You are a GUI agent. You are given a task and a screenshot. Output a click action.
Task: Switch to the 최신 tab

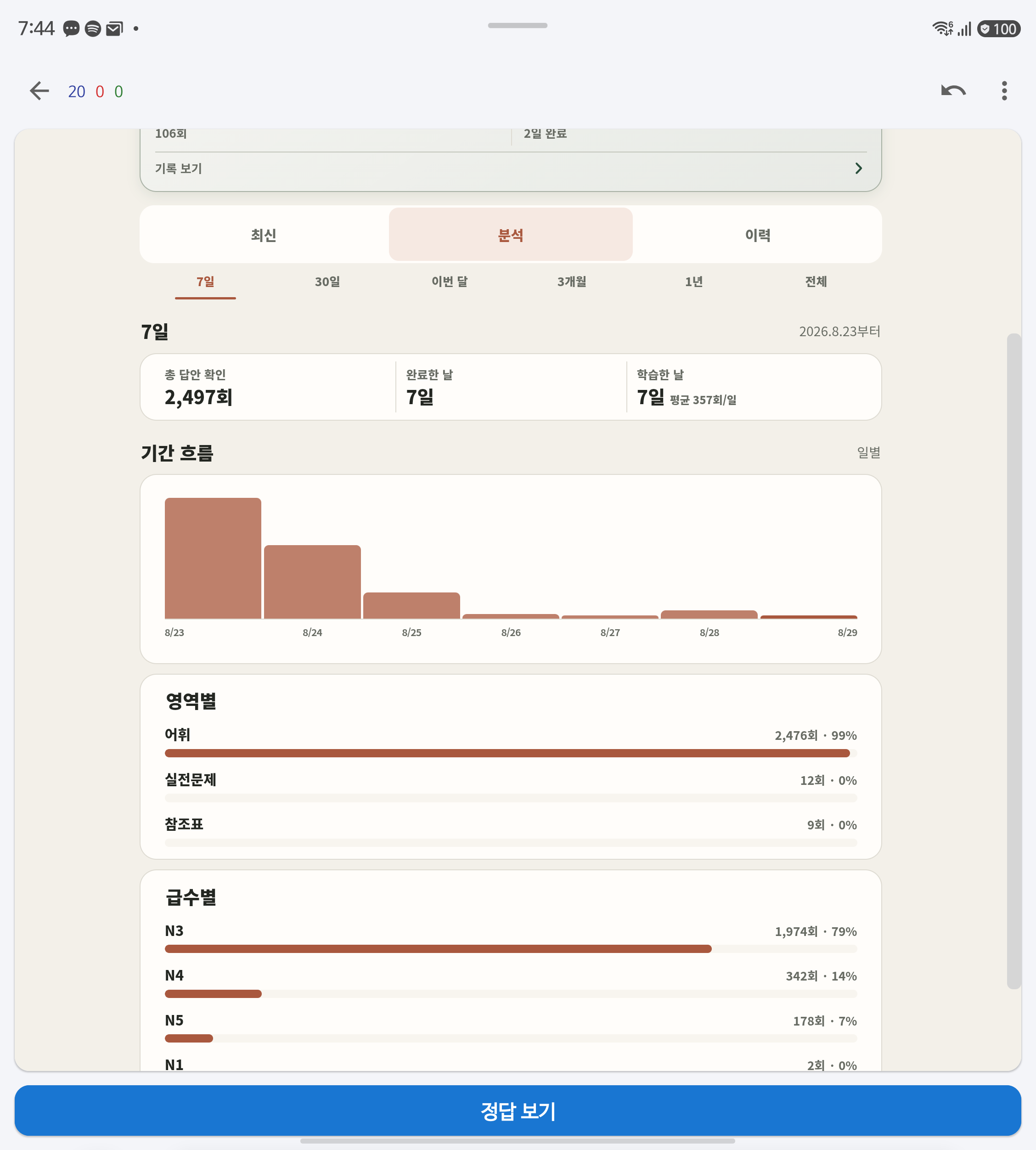pos(264,235)
